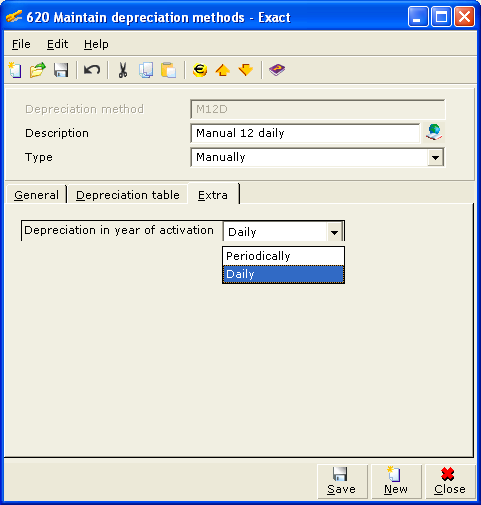Click the orange down arrow icon

click(x=246, y=70)
